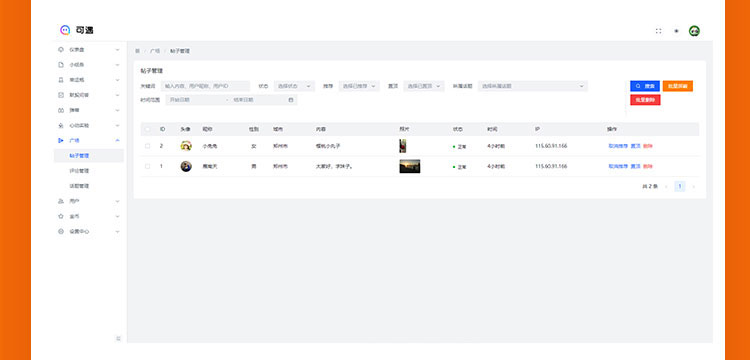The width and height of the screenshot is (750, 360).
Task: Click the red 批量删除 button
Action: [645, 100]
